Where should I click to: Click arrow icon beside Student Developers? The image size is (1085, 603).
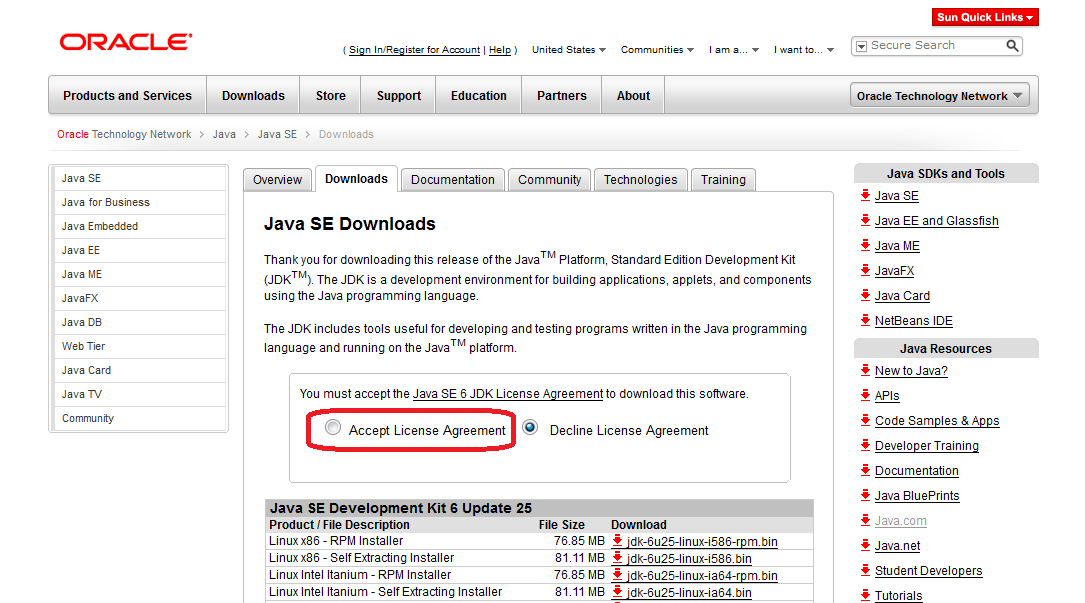[x=865, y=569]
